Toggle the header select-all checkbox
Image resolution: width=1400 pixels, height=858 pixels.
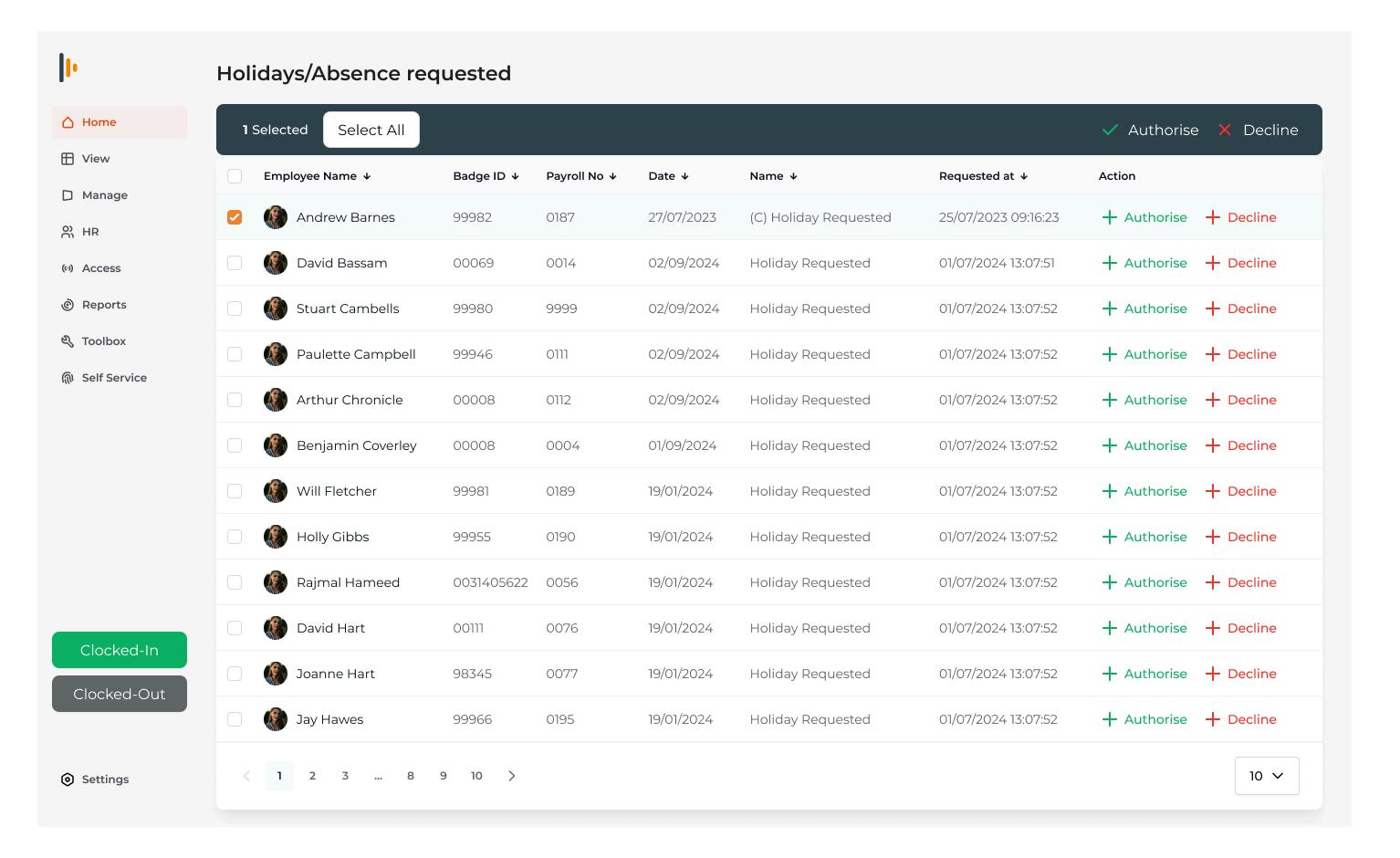tap(235, 176)
